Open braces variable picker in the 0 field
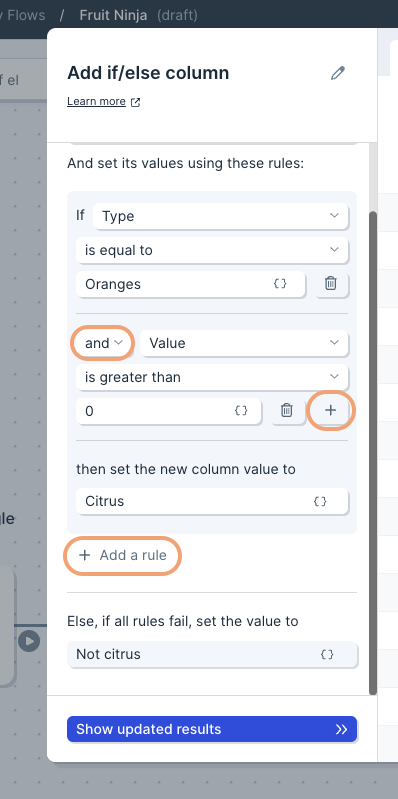398x799 pixels. (241, 410)
